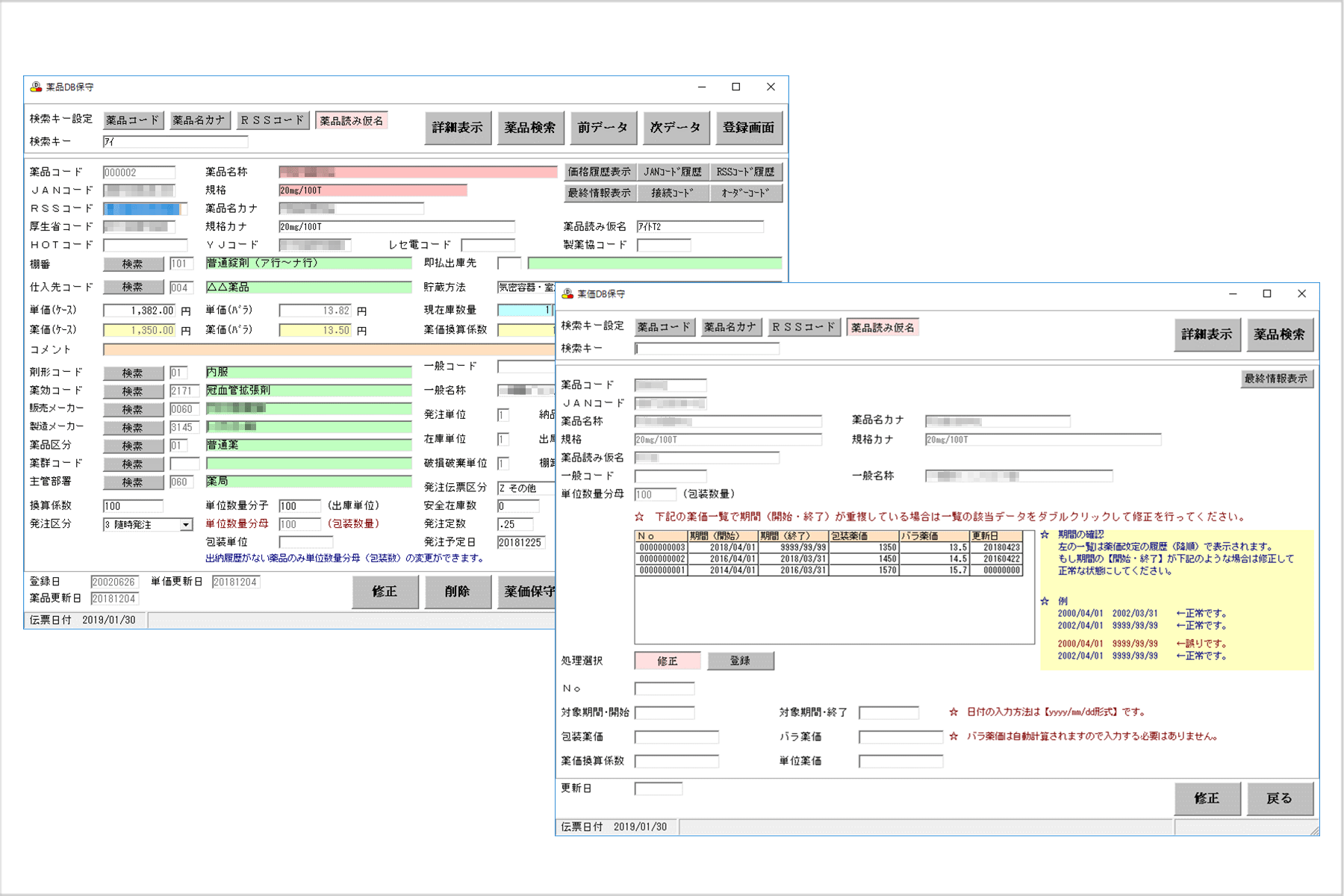Click 検索 button next to 薬群コード
Image resolution: width=1344 pixels, height=896 pixels.
click(133, 464)
